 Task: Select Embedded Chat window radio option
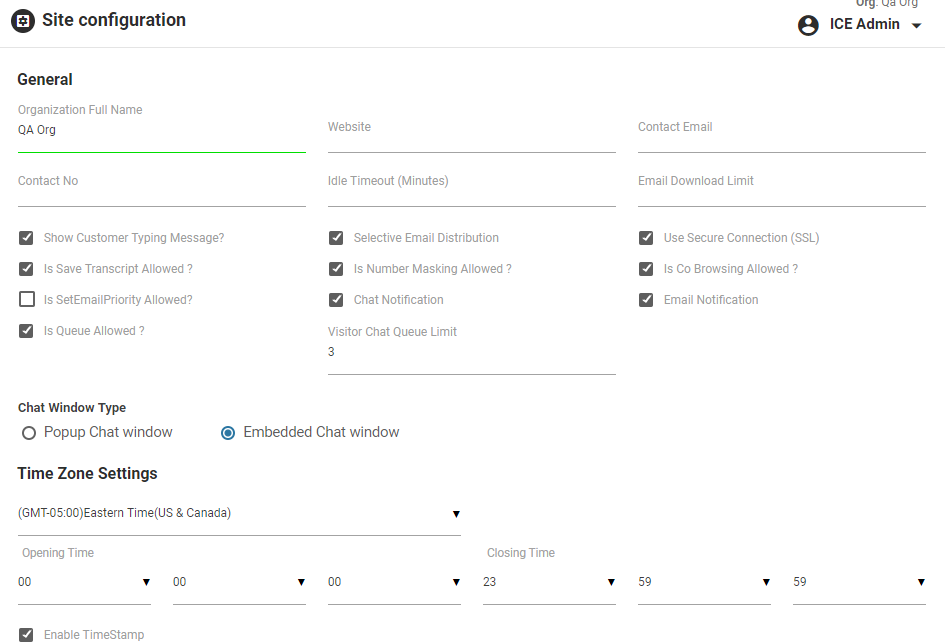coord(228,433)
